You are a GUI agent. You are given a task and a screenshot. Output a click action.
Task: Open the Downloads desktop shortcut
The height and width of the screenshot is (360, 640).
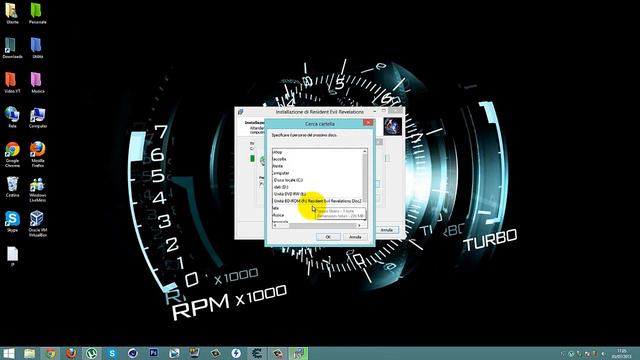tap(12, 48)
